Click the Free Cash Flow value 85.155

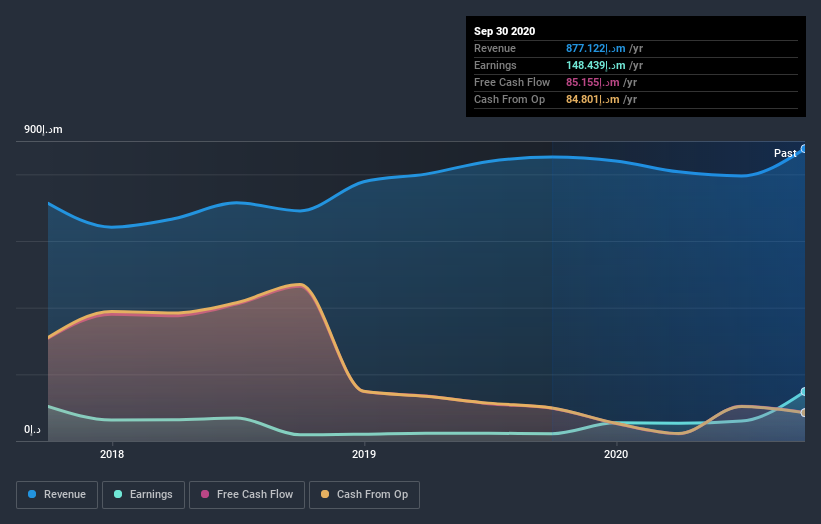point(593,82)
